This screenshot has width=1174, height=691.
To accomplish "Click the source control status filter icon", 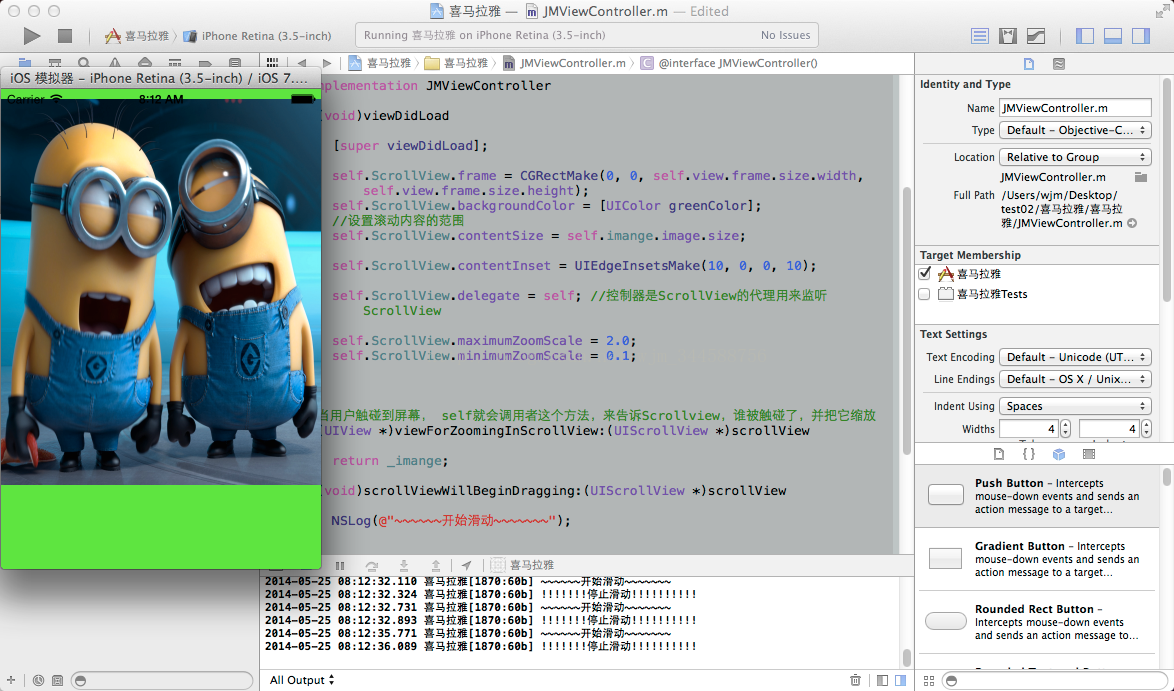I will pos(57,681).
